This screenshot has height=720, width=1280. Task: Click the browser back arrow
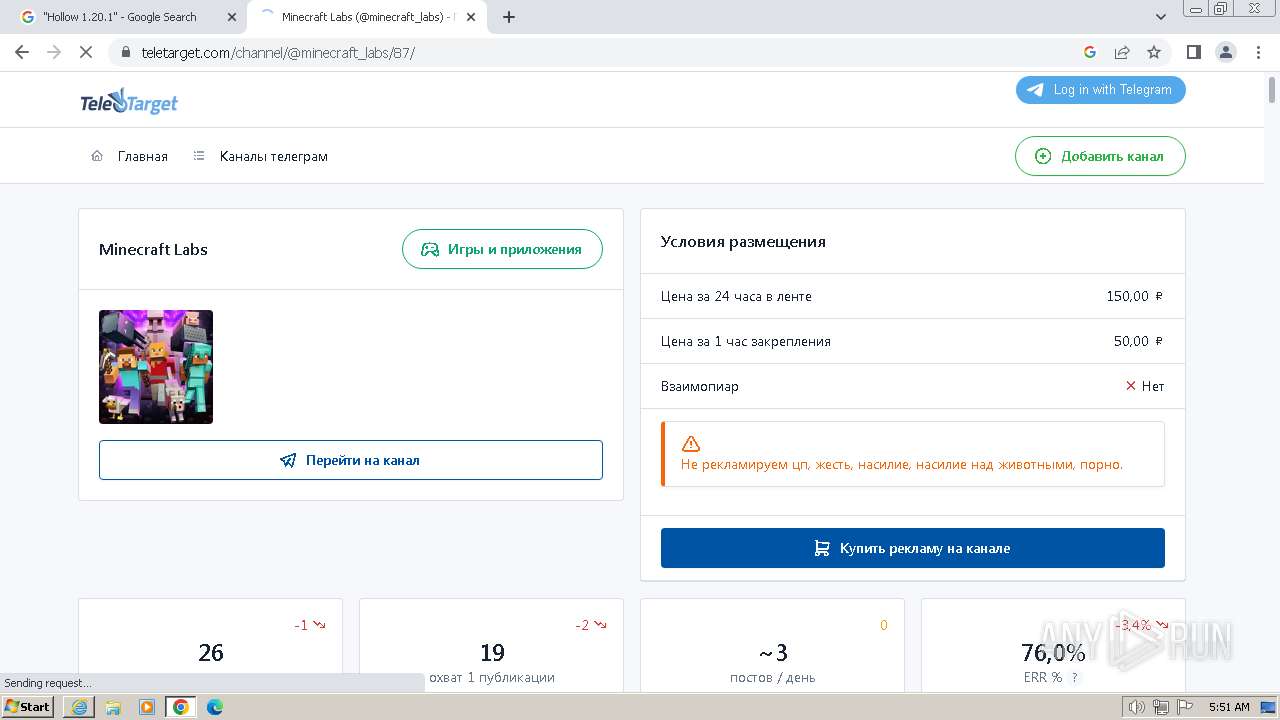click(x=22, y=52)
